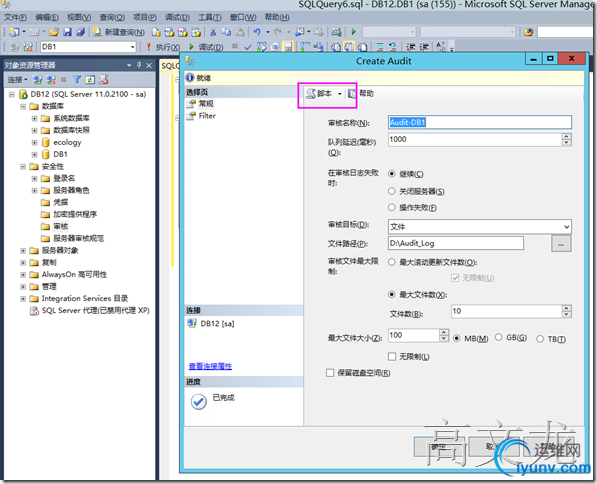Image resolution: width=597 pixels, height=484 pixels.
Task: Open the 查询(Q) menu
Action: [x=112, y=17]
